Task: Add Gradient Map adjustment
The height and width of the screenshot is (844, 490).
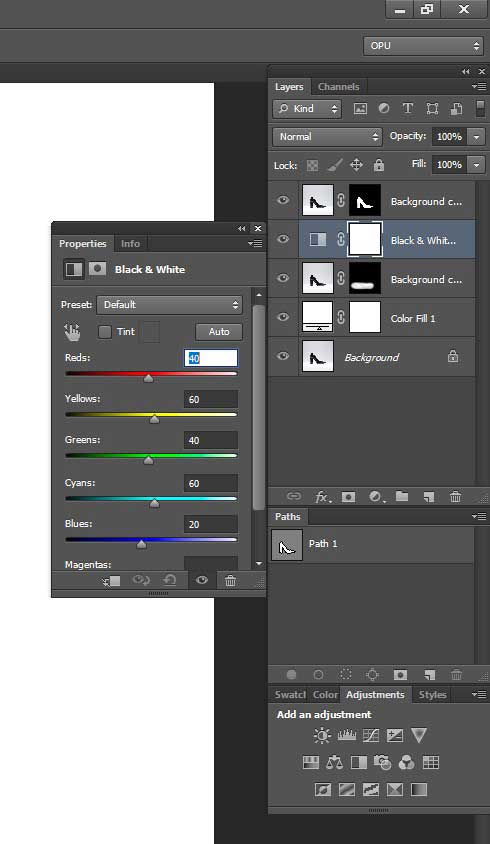Action: [419, 790]
